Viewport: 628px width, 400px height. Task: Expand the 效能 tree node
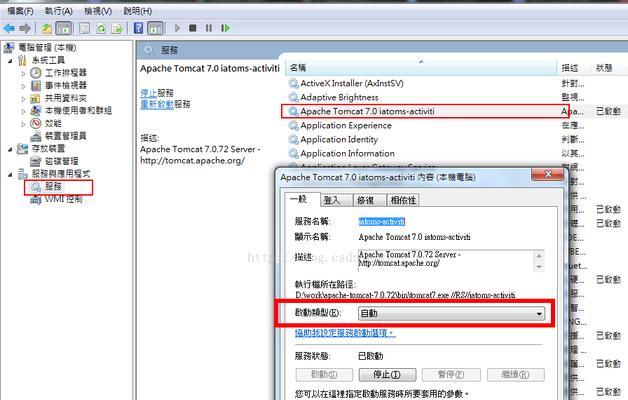[x=23, y=124]
